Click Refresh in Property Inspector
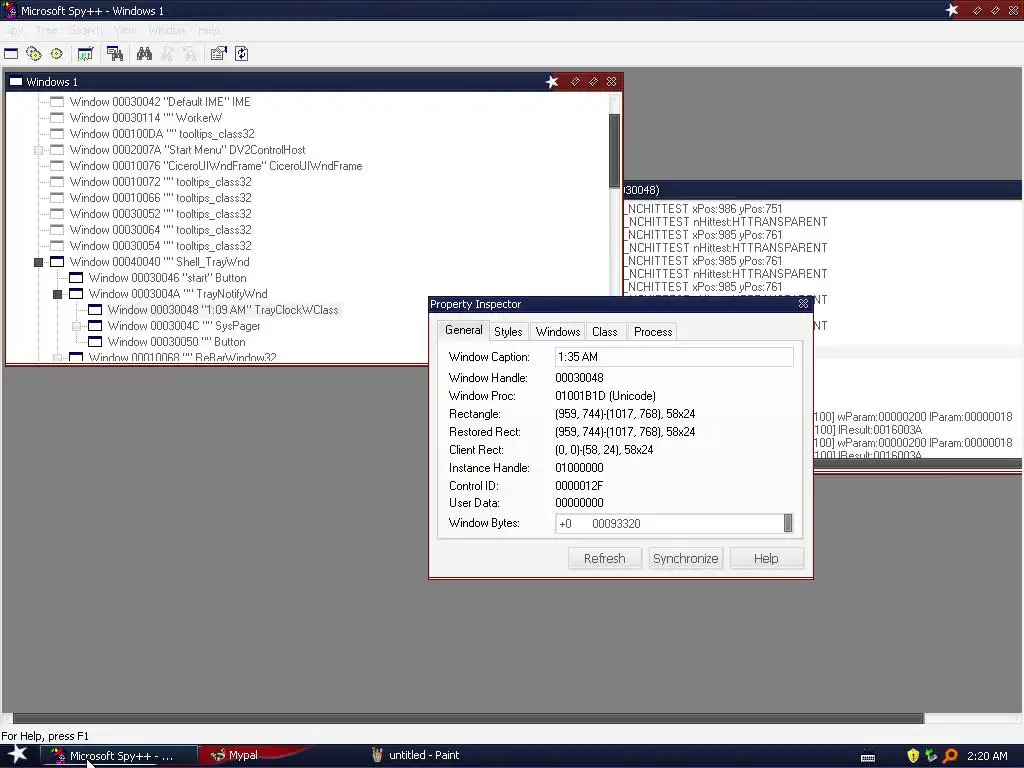Viewport: 1024px width, 768px height. pos(605,558)
